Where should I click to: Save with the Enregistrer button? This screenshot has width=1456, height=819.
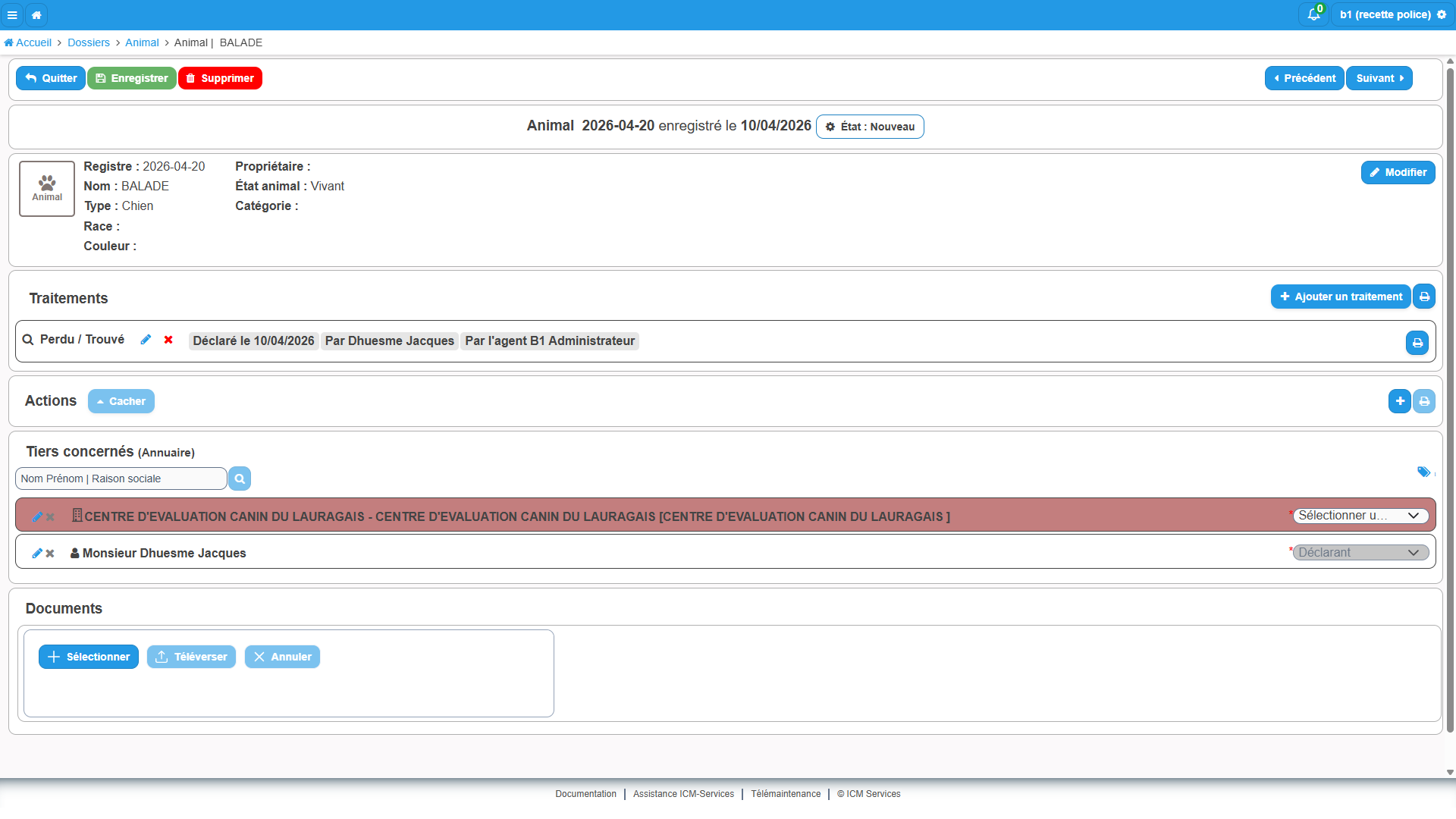(x=132, y=78)
